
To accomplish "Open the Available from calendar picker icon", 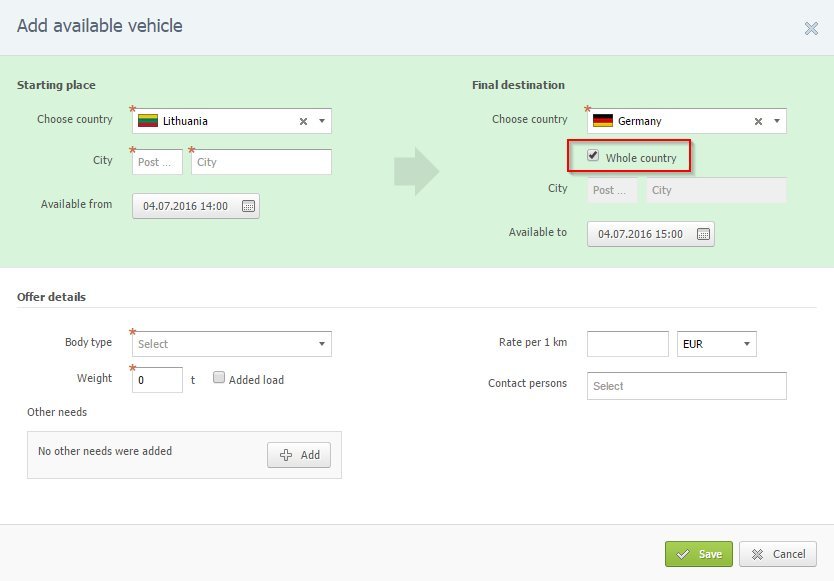I will (x=248, y=207).
